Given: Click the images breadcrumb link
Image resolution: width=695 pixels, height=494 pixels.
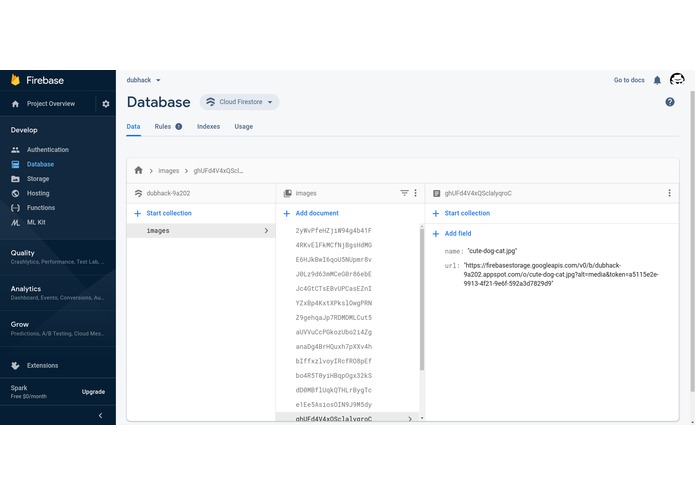Looking at the screenshot, I should click(169, 171).
